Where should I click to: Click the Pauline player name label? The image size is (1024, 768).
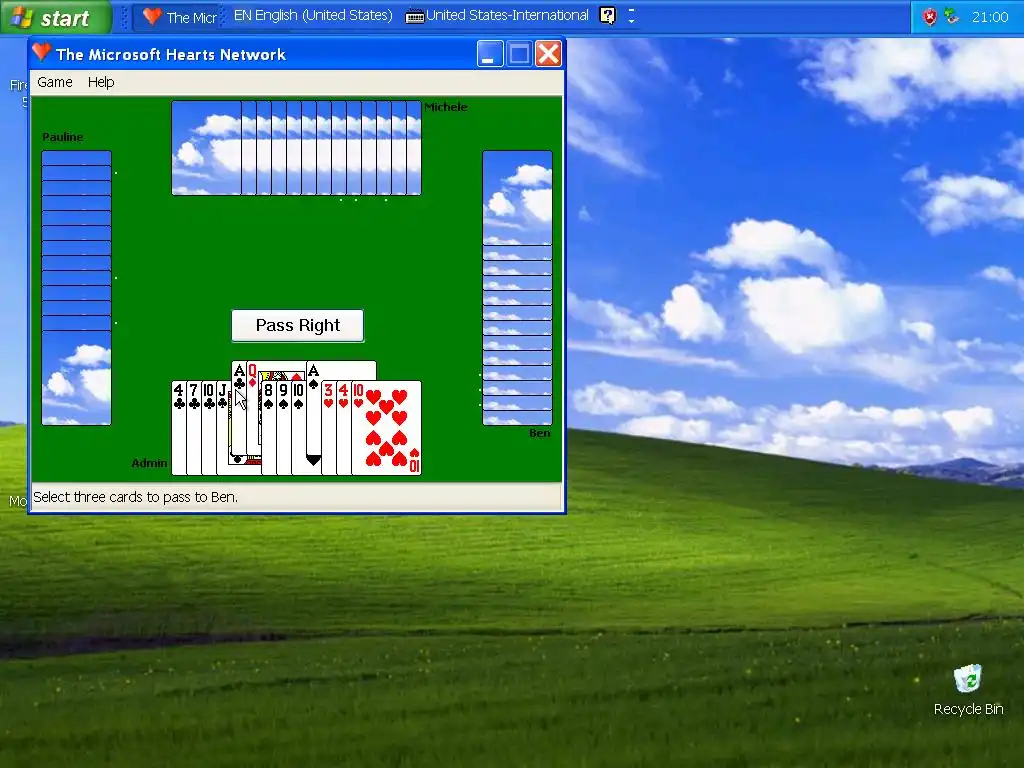(63, 137)
